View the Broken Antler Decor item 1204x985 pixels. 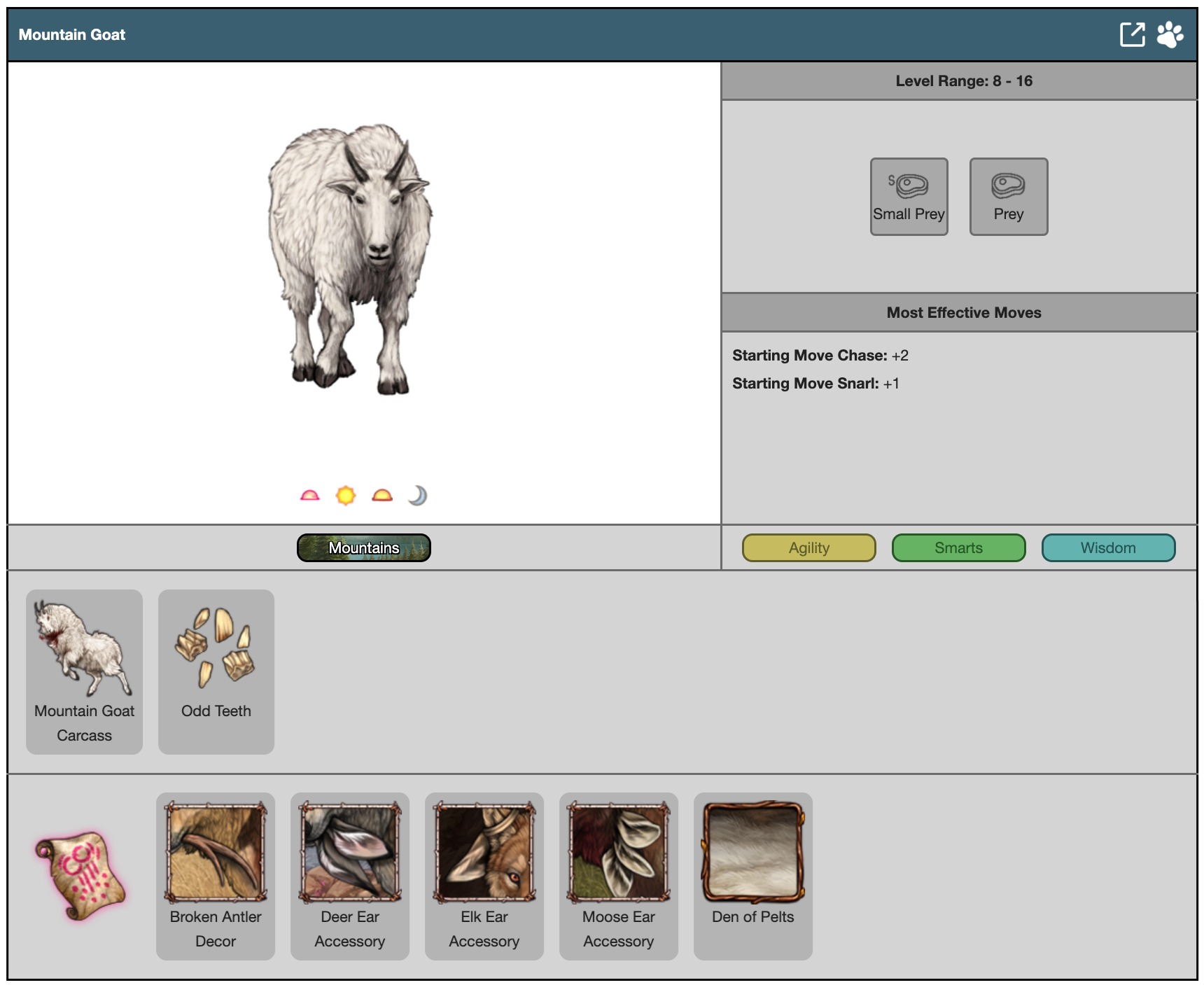coord(216,875)
